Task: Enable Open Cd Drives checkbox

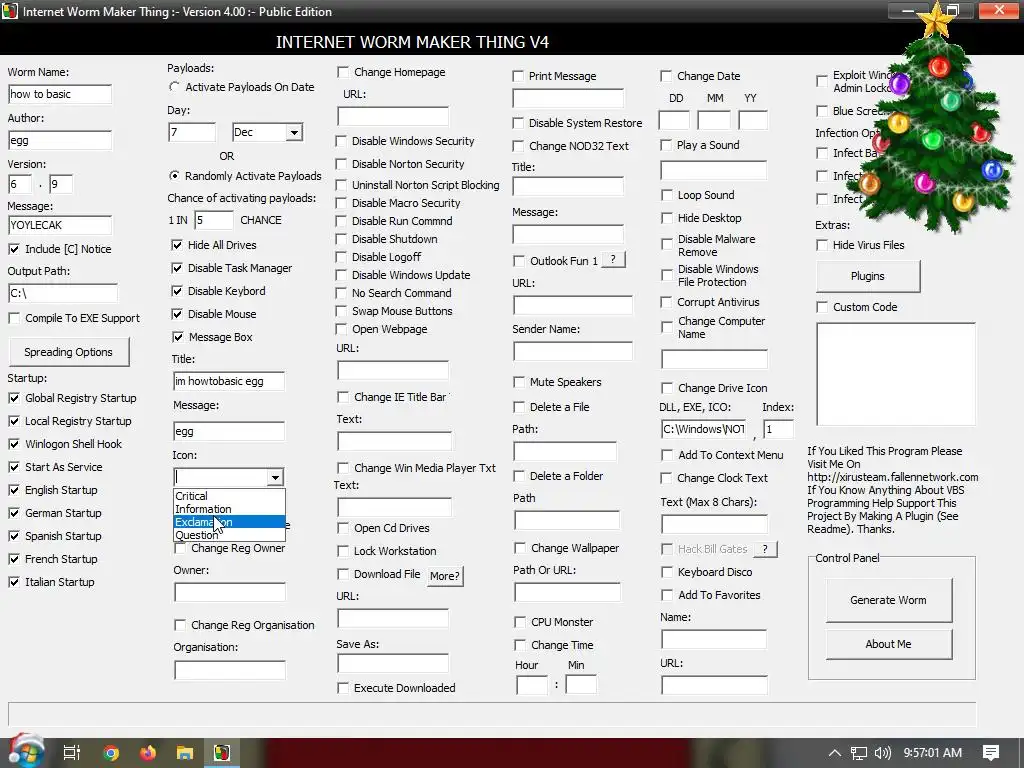Action: pos(343,528)
